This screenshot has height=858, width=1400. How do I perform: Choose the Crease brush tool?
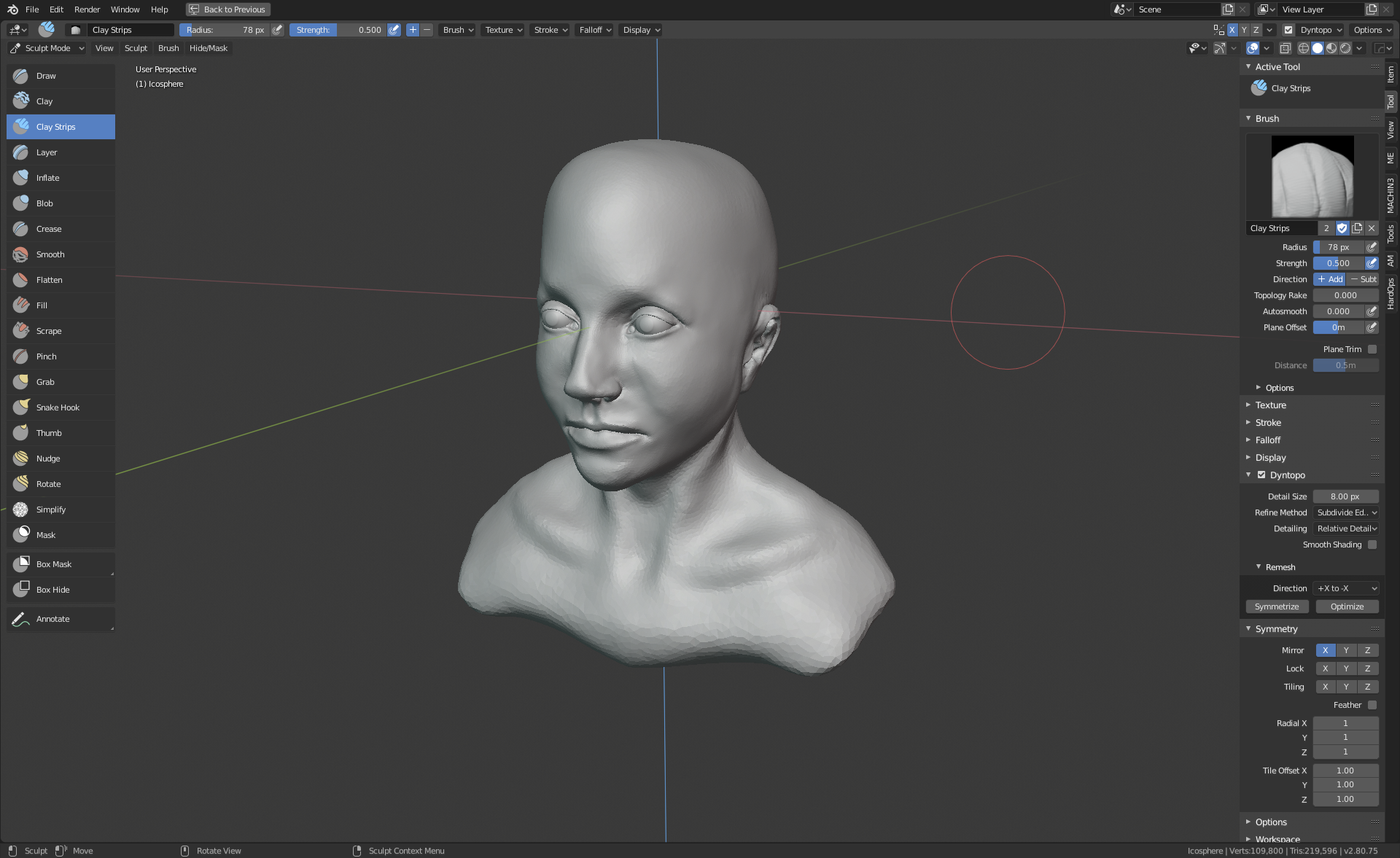49,229
